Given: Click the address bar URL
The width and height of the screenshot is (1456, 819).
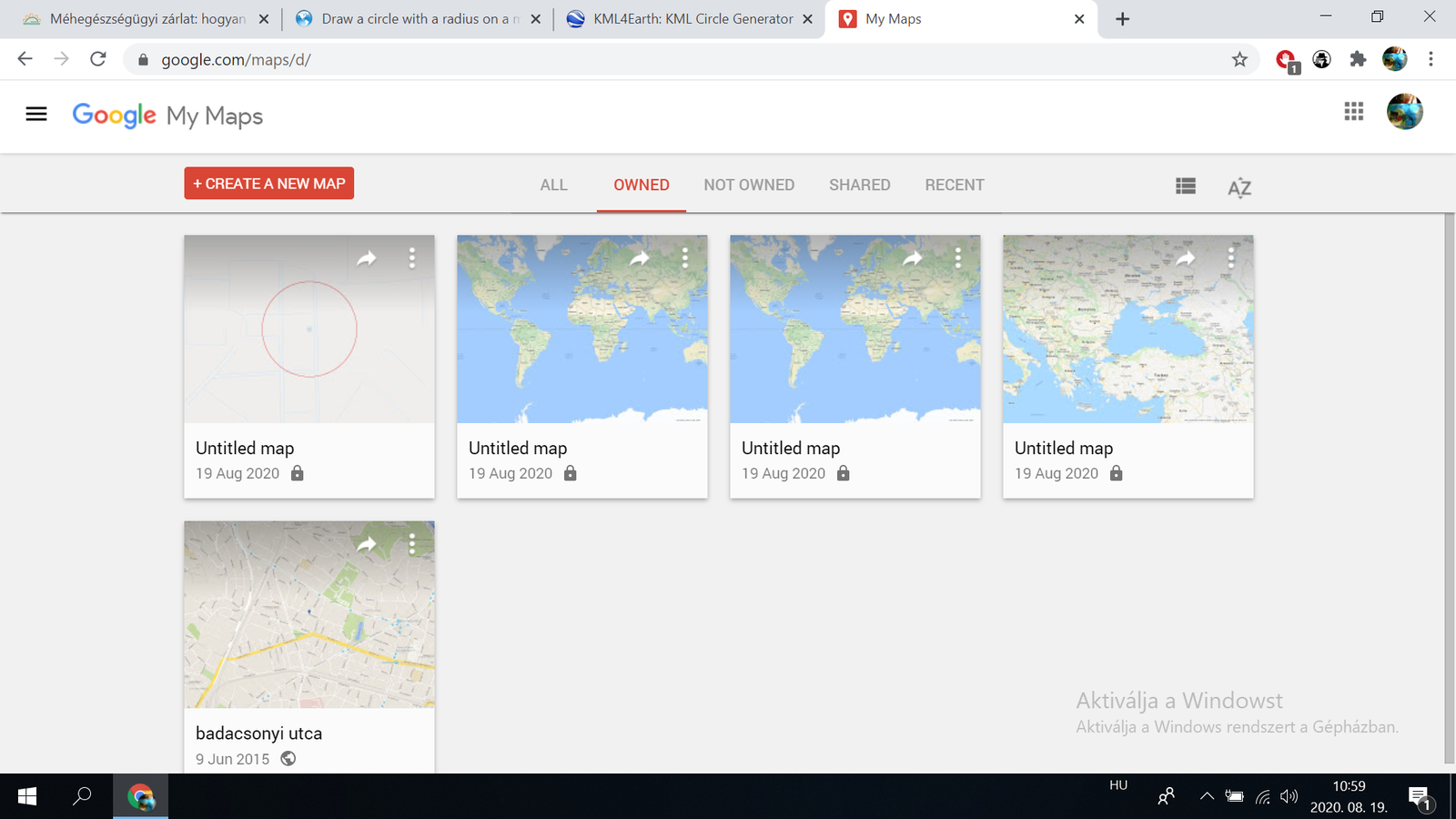Looking at the screenshot, I should tap(237, 60).
